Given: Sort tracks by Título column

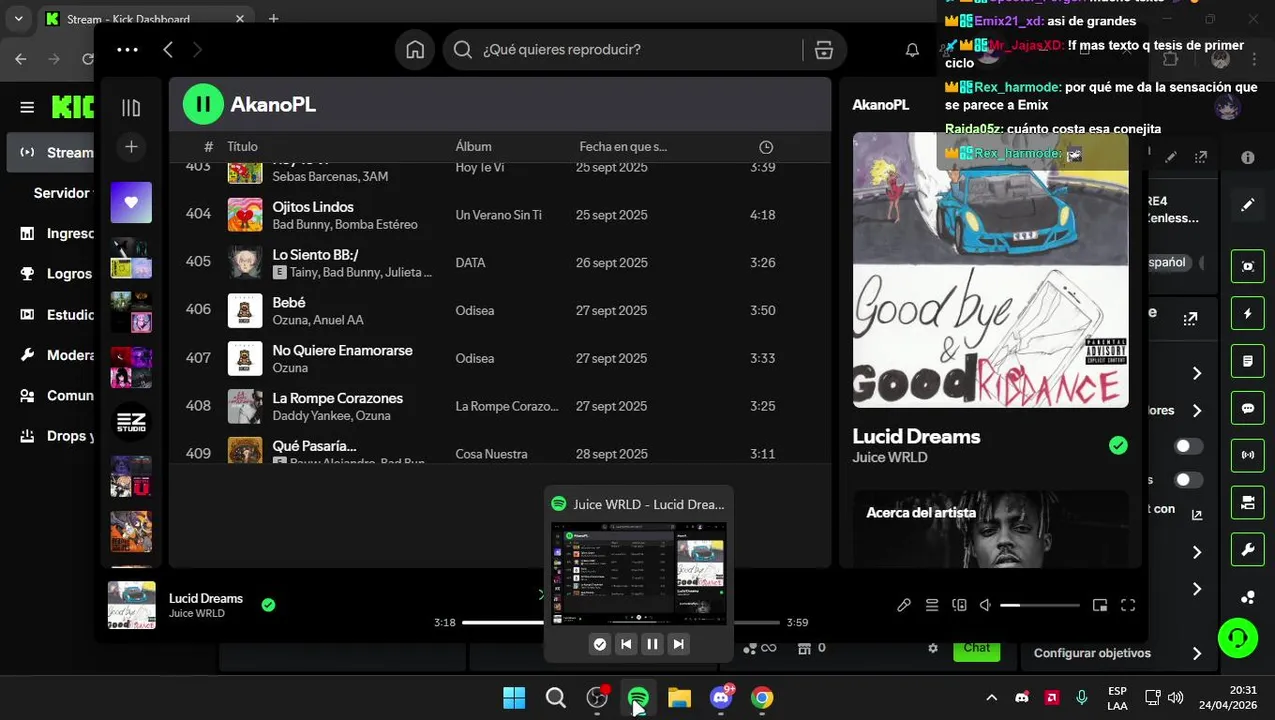Looking at the screenshot, I should point(242,147).
